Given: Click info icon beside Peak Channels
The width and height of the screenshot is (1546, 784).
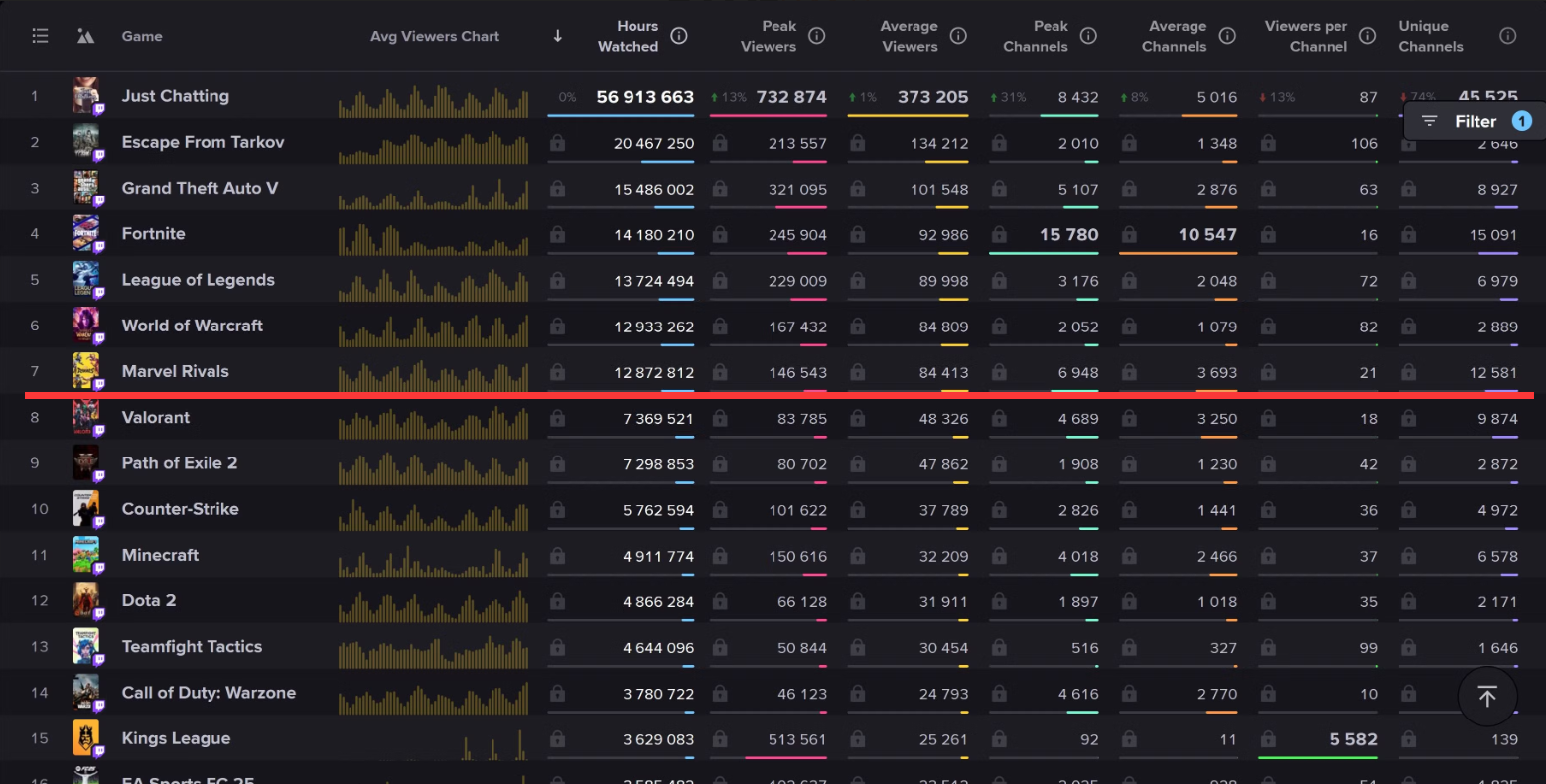Looking at the screenshot, I should tap(1088, 36).
